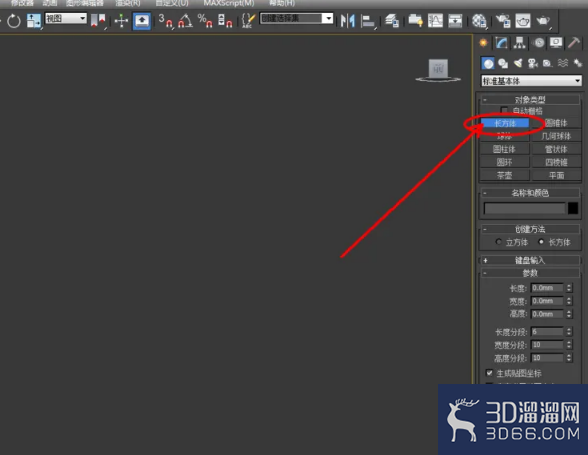Viewport: 588px width, 455px height.
Task: Select the Scale tool in toolbar
Action: (x=33, y=21)
